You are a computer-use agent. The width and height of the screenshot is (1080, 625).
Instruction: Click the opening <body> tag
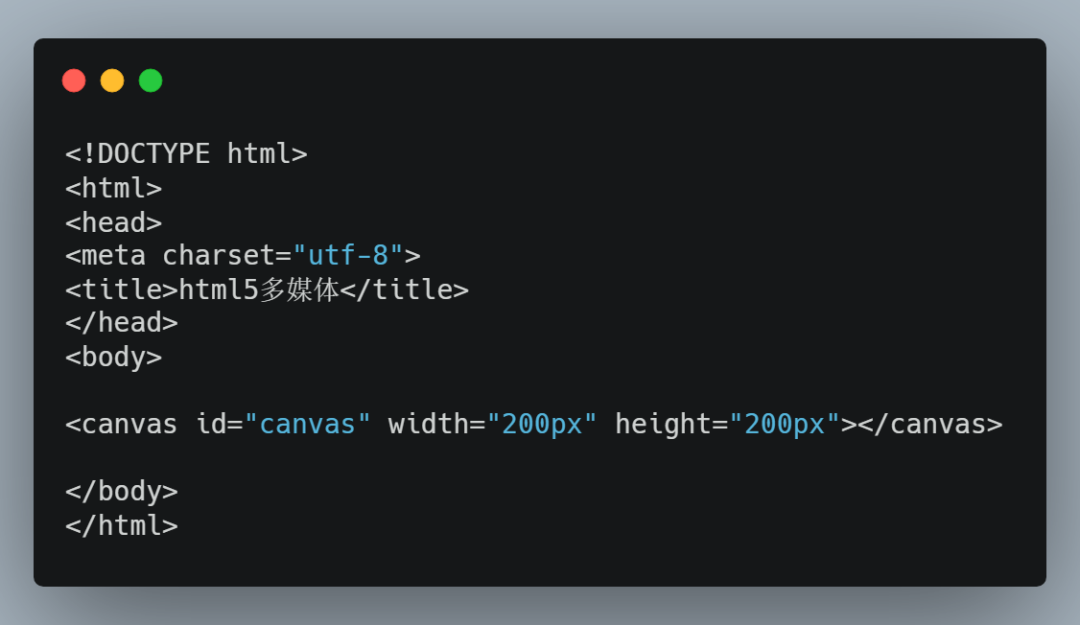click(113, 357)
